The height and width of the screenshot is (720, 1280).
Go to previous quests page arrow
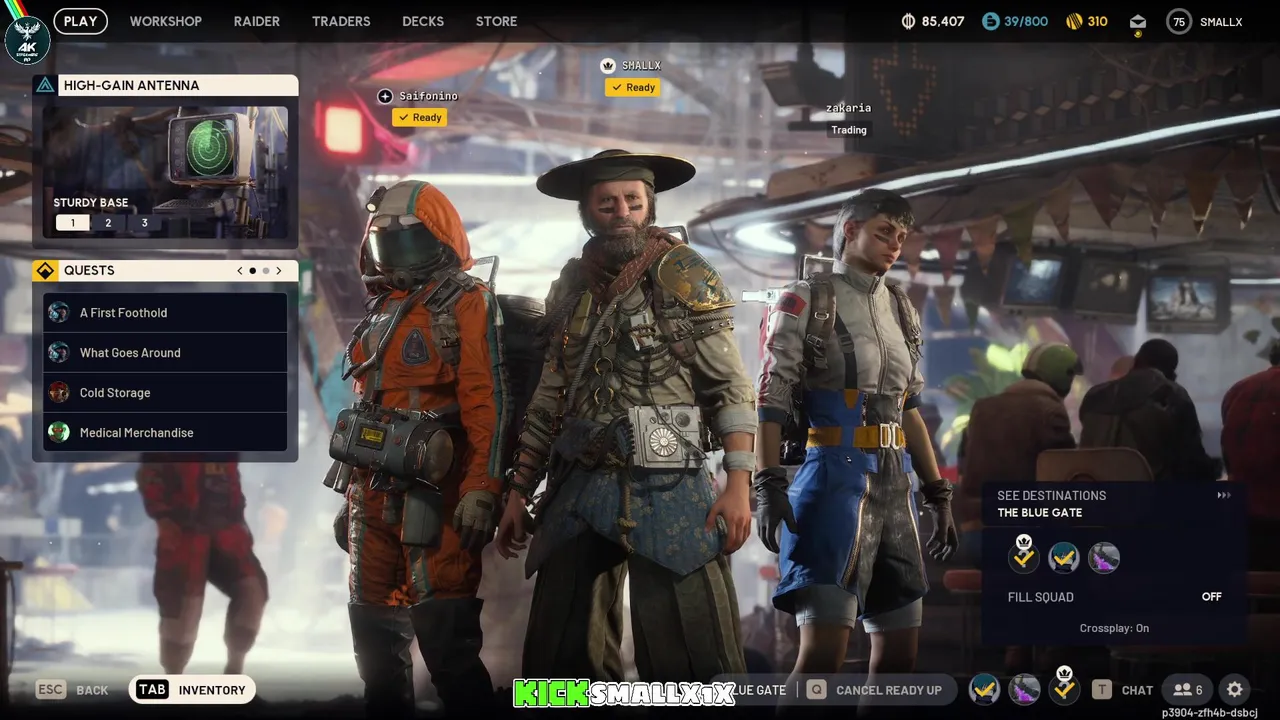pos(240,270)
